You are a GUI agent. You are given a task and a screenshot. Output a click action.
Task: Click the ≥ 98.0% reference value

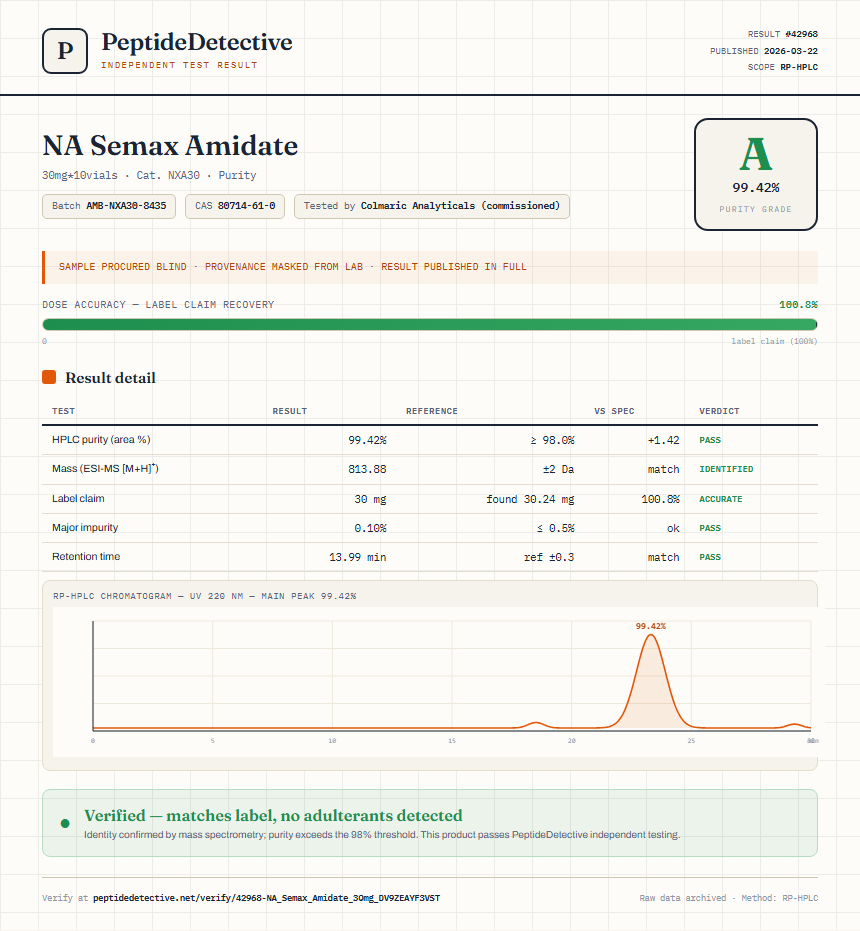pos(552,440)
